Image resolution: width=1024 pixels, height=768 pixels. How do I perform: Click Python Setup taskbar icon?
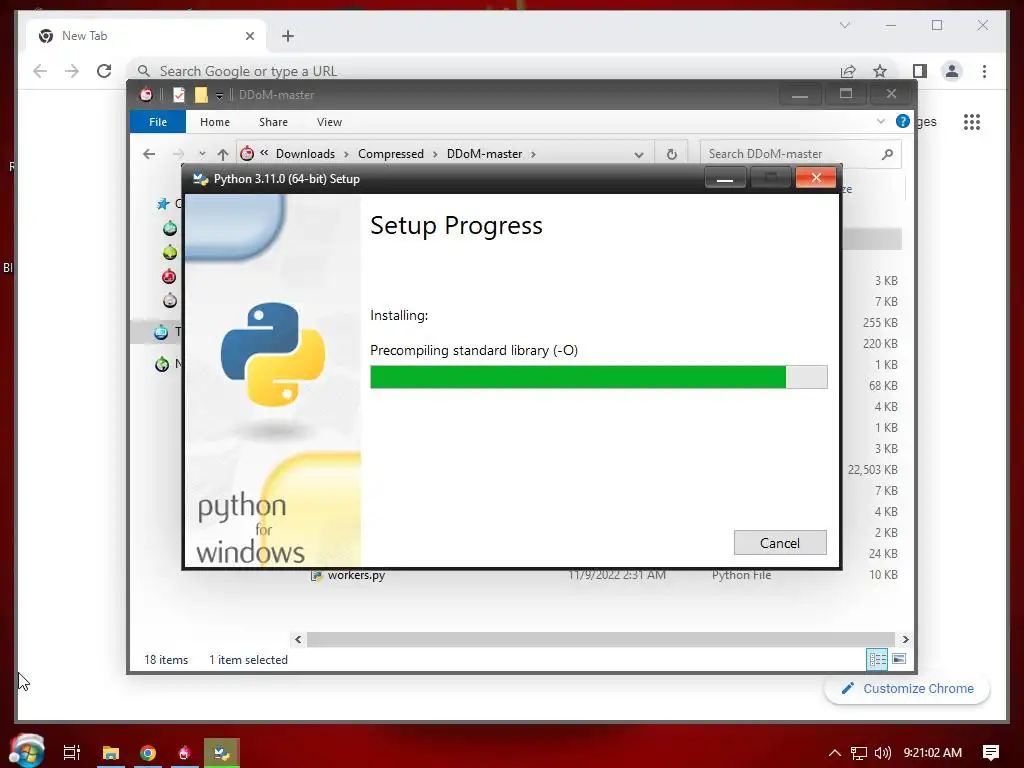pyautogui.click(x=221, y=752)
